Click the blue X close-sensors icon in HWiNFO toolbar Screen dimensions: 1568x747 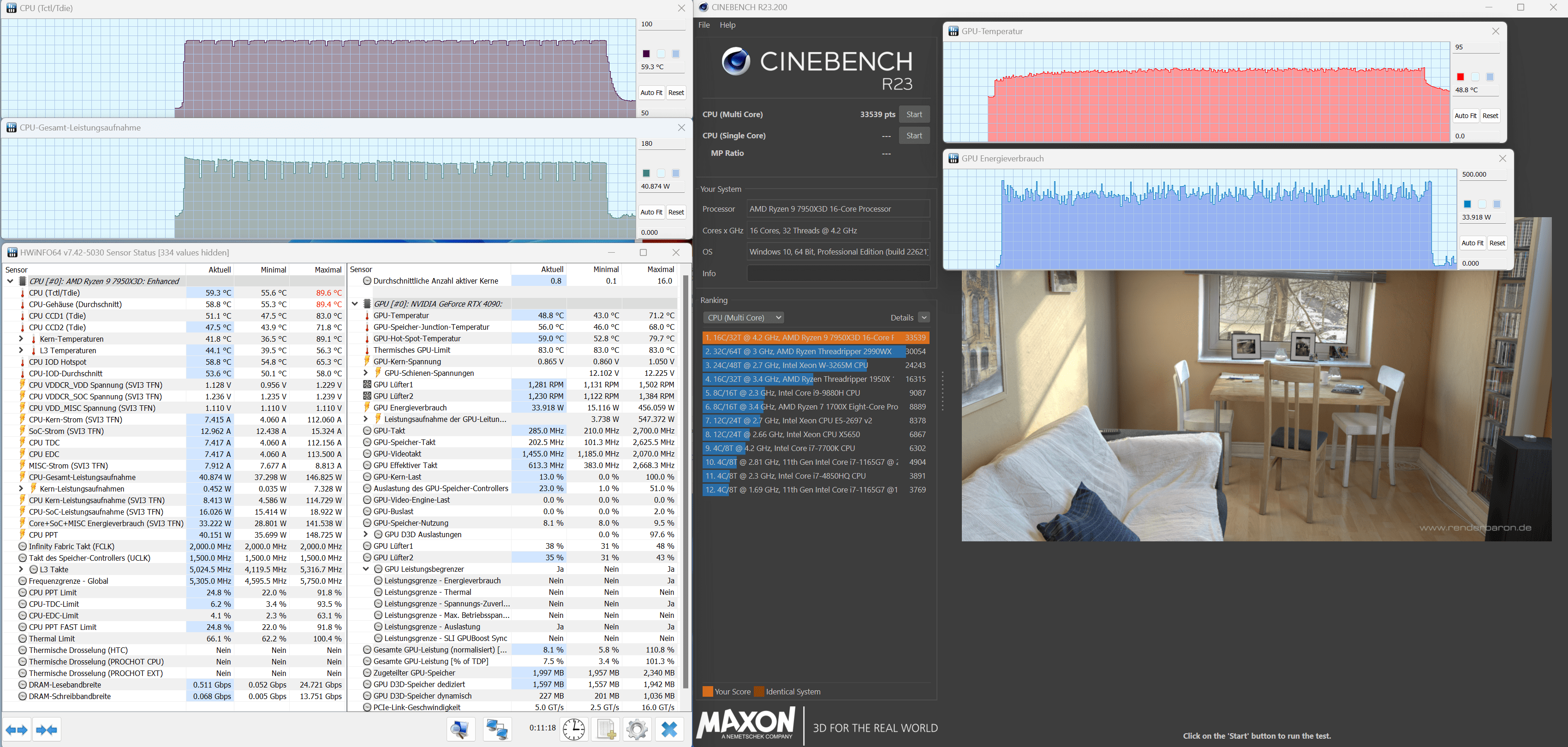pos(669,729)
